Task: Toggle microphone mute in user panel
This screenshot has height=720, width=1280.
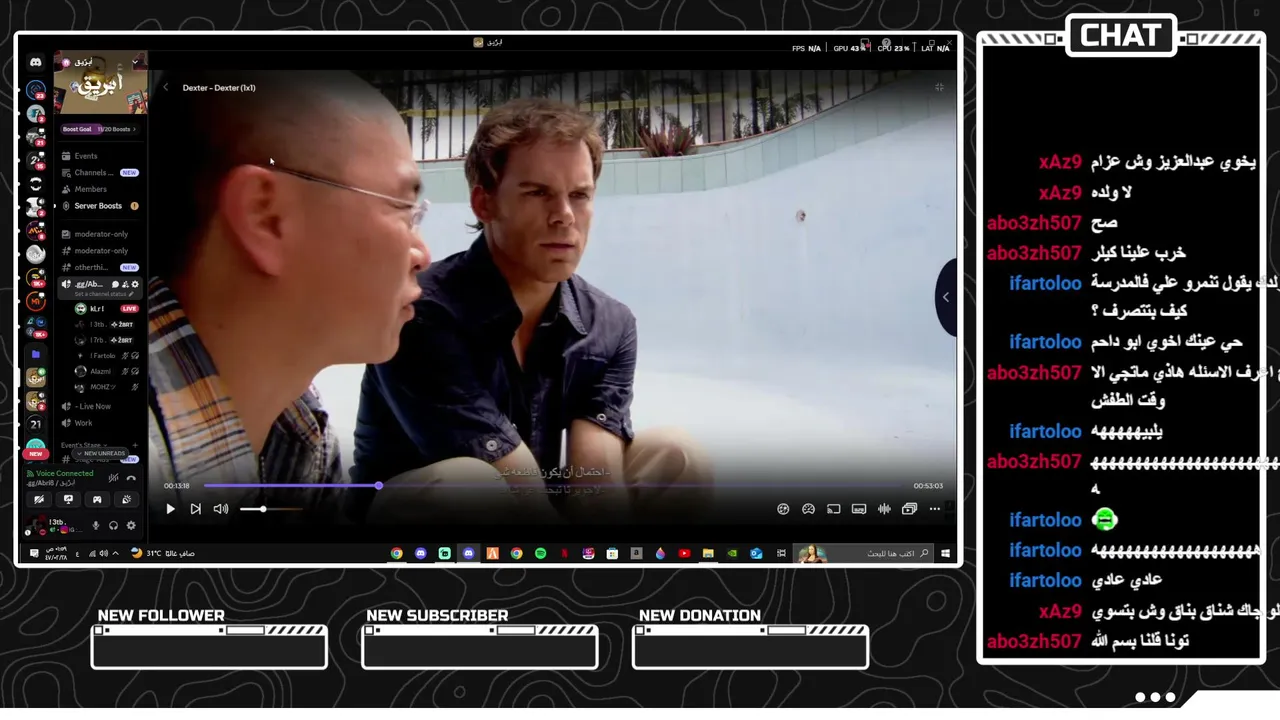Action: pyautogui.click(x=96, y=525)
